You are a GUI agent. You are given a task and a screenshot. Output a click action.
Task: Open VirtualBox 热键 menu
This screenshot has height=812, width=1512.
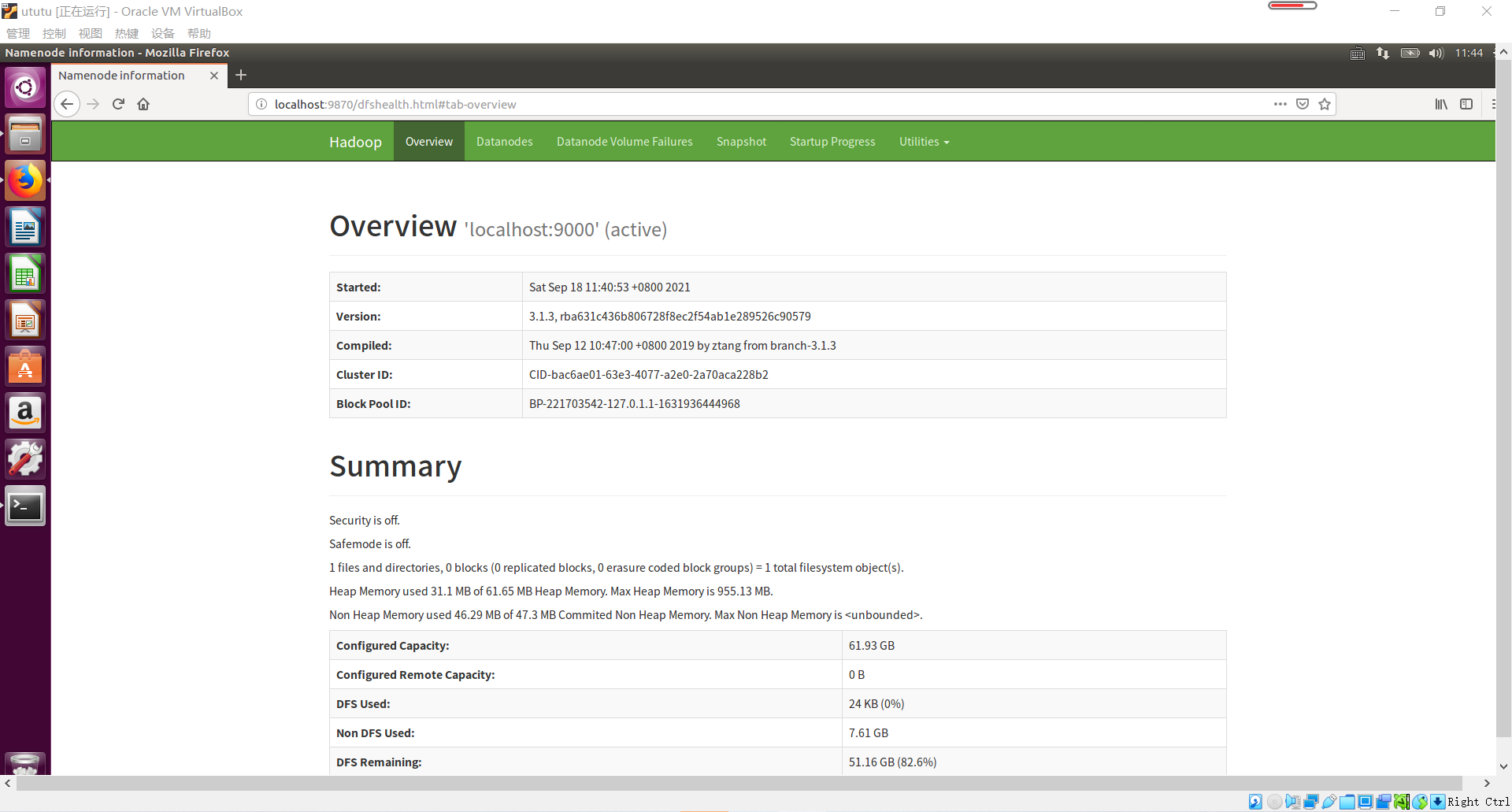click(127, 33)
